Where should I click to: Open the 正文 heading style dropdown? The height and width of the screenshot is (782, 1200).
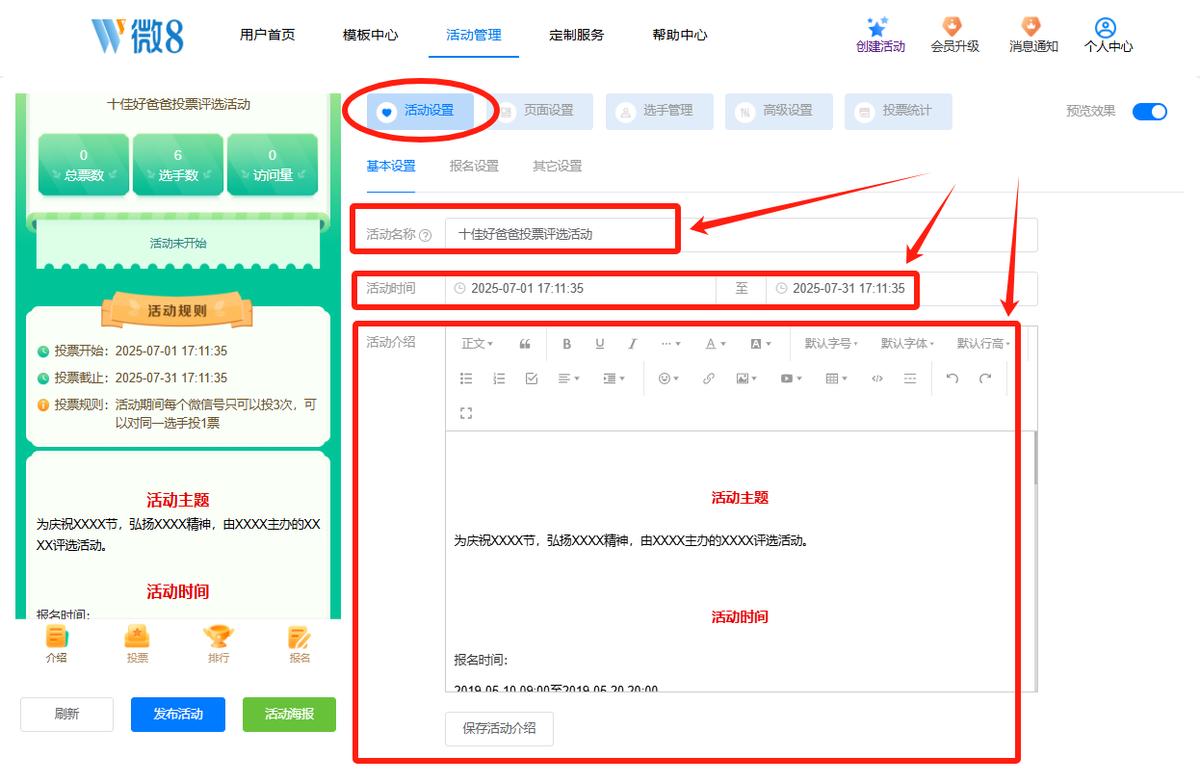478,344
